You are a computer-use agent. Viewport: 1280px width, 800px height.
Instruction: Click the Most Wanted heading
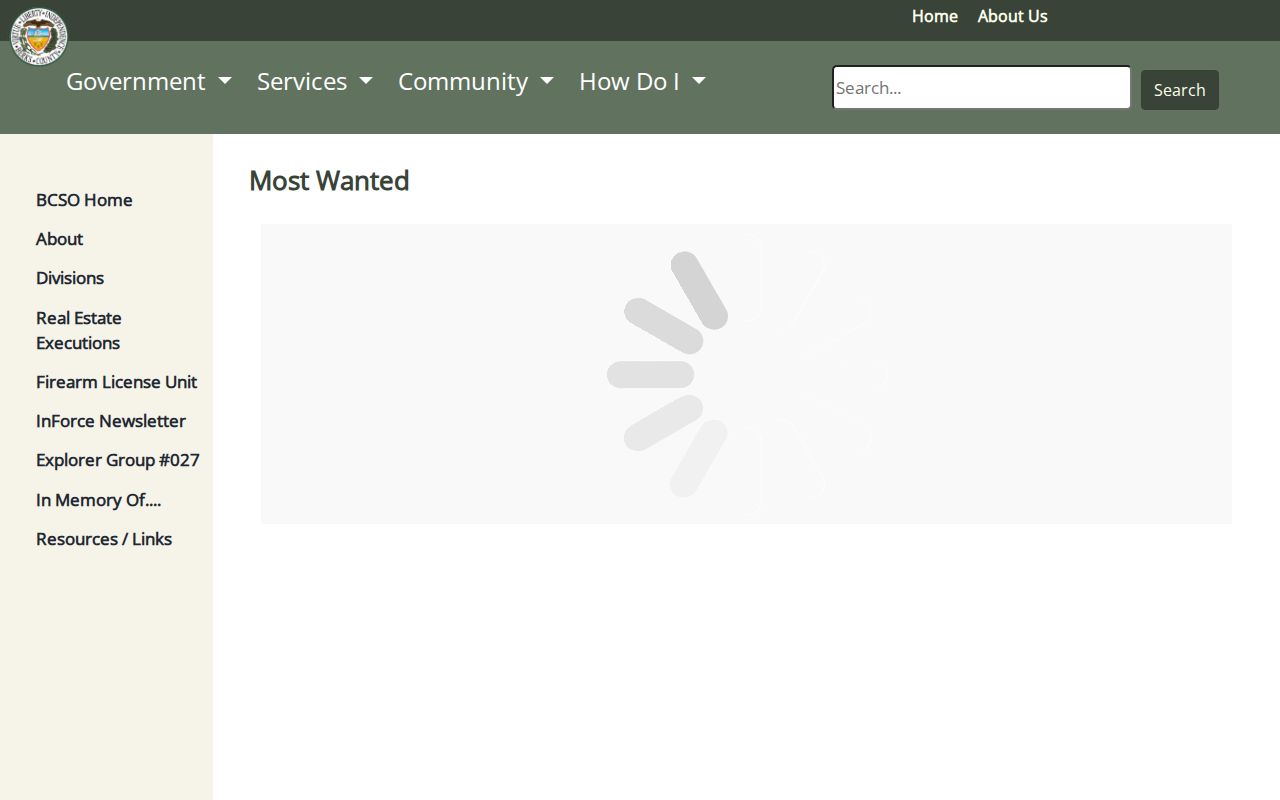click(329, 181)
